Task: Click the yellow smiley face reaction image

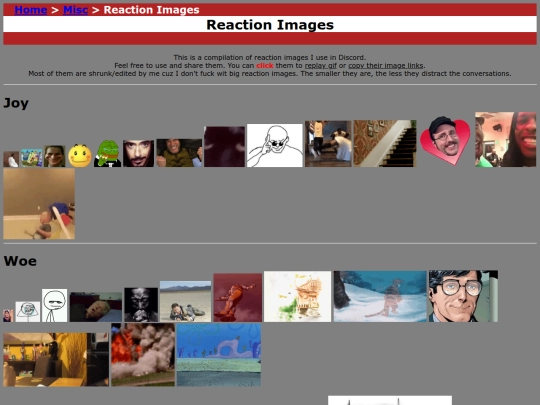Action: click(x=80, y=156)
